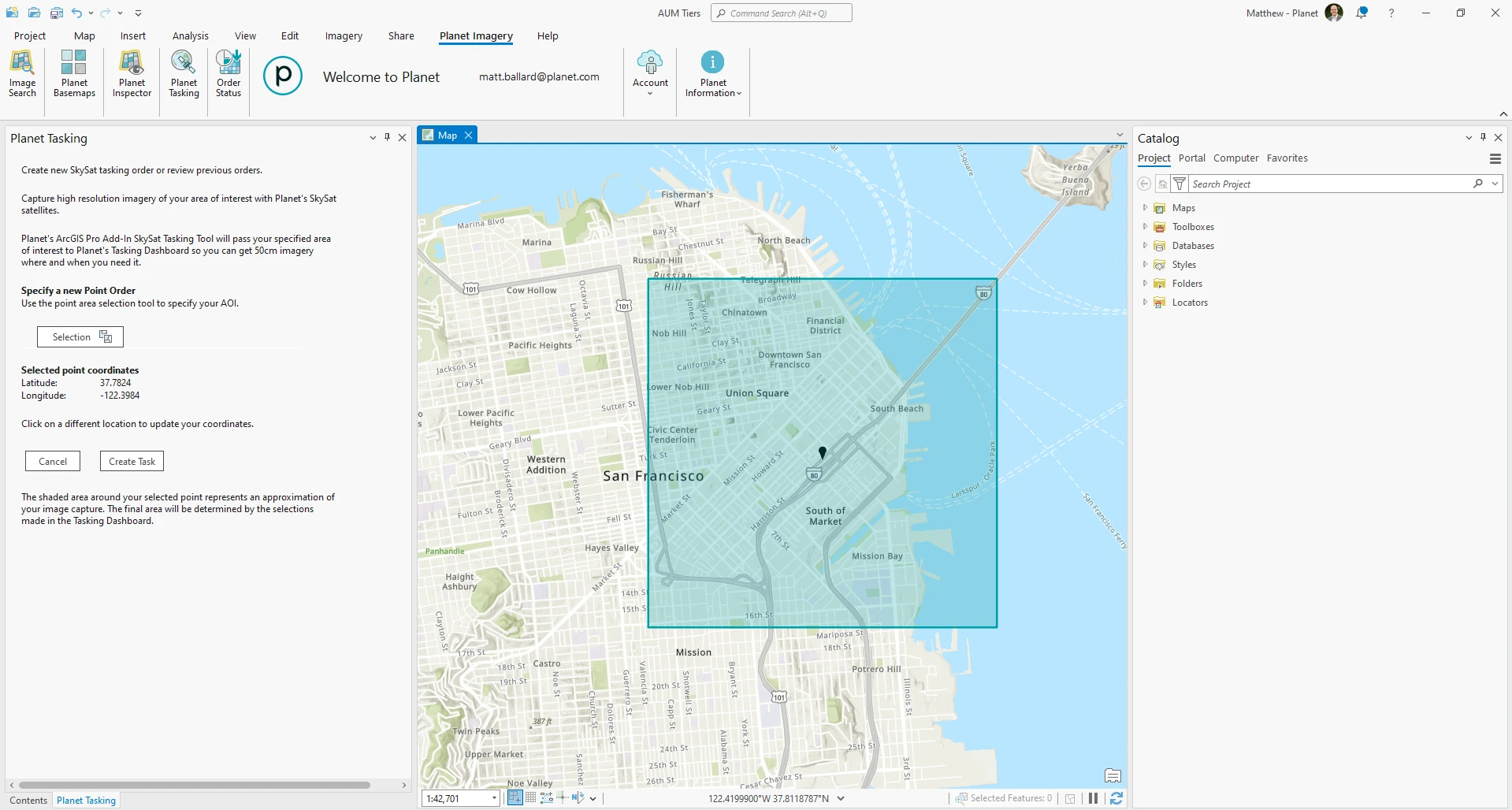This screenshot has width=1512, height=810.
Task: Expand the Folders node in Catalog
Action: coord(1145,284)
